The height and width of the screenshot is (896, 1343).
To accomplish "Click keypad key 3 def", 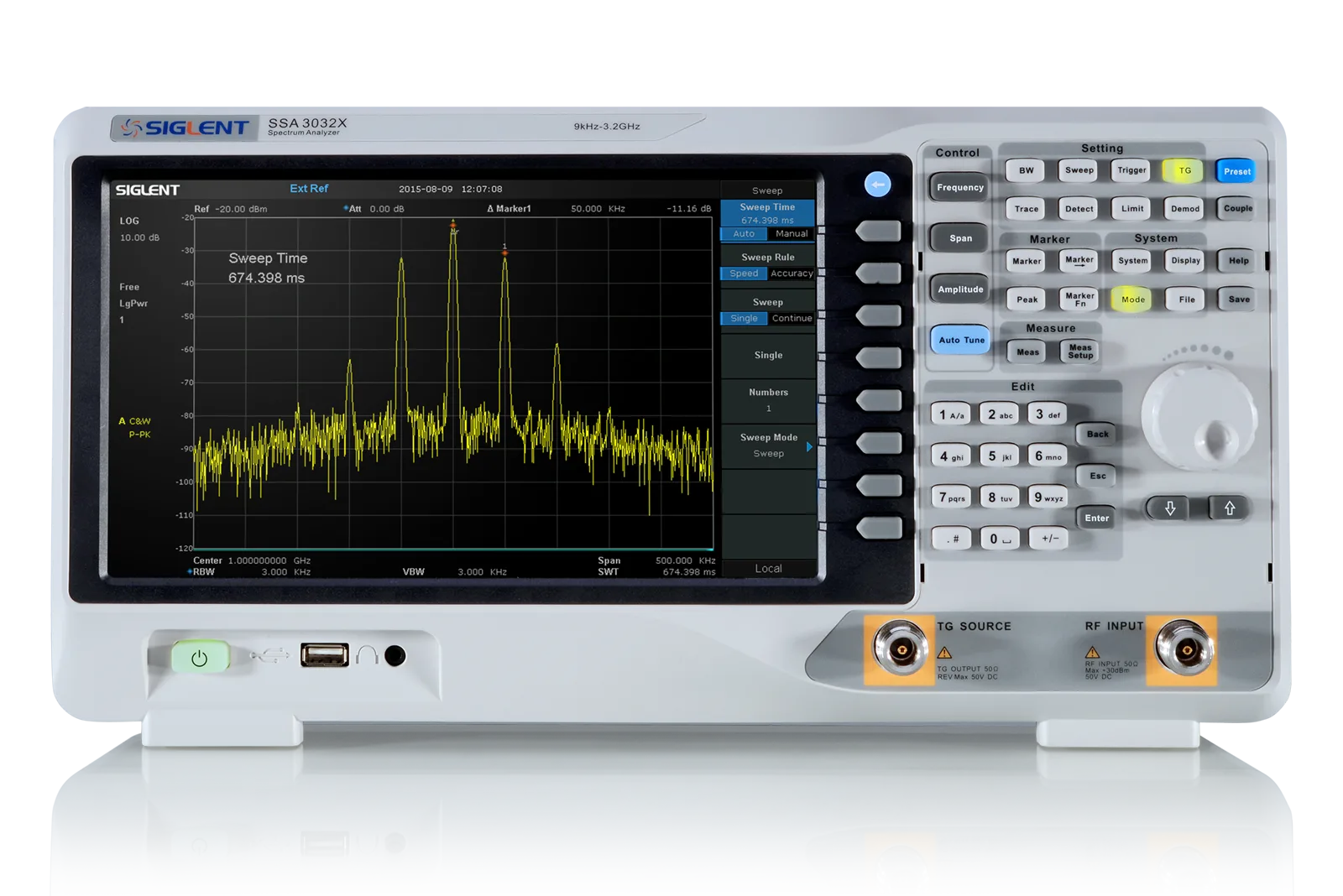I will 1047,414.
